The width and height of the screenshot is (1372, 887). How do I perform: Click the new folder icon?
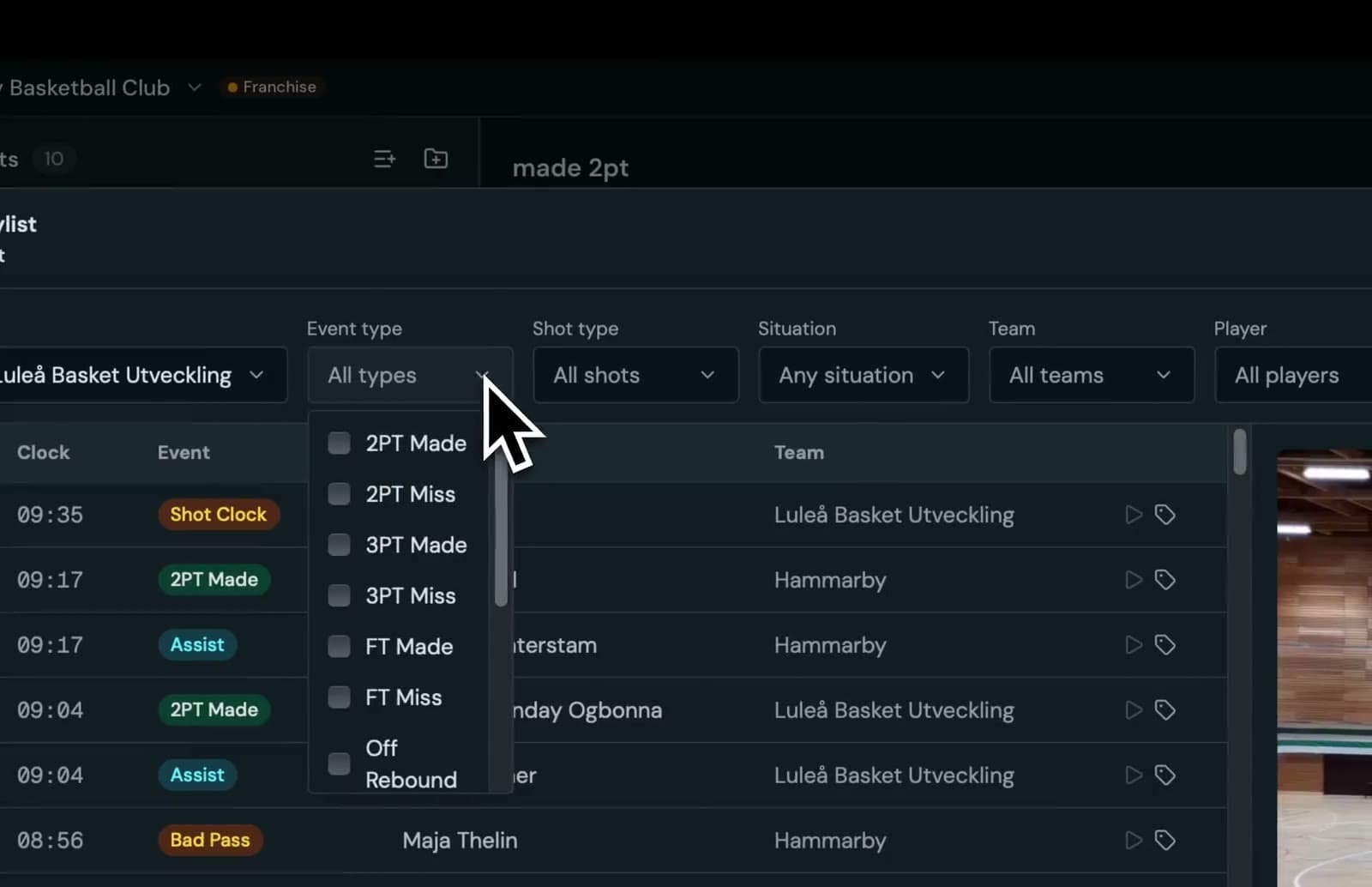point(436,159)
